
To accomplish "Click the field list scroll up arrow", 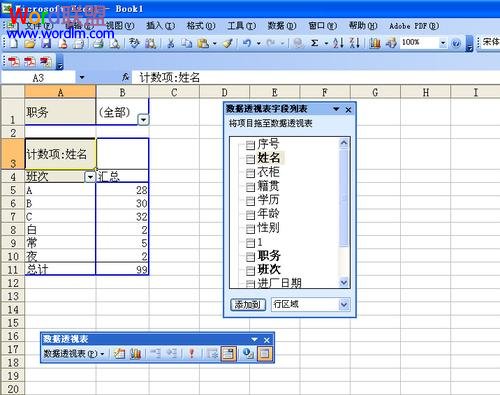I will click(344, 143).
